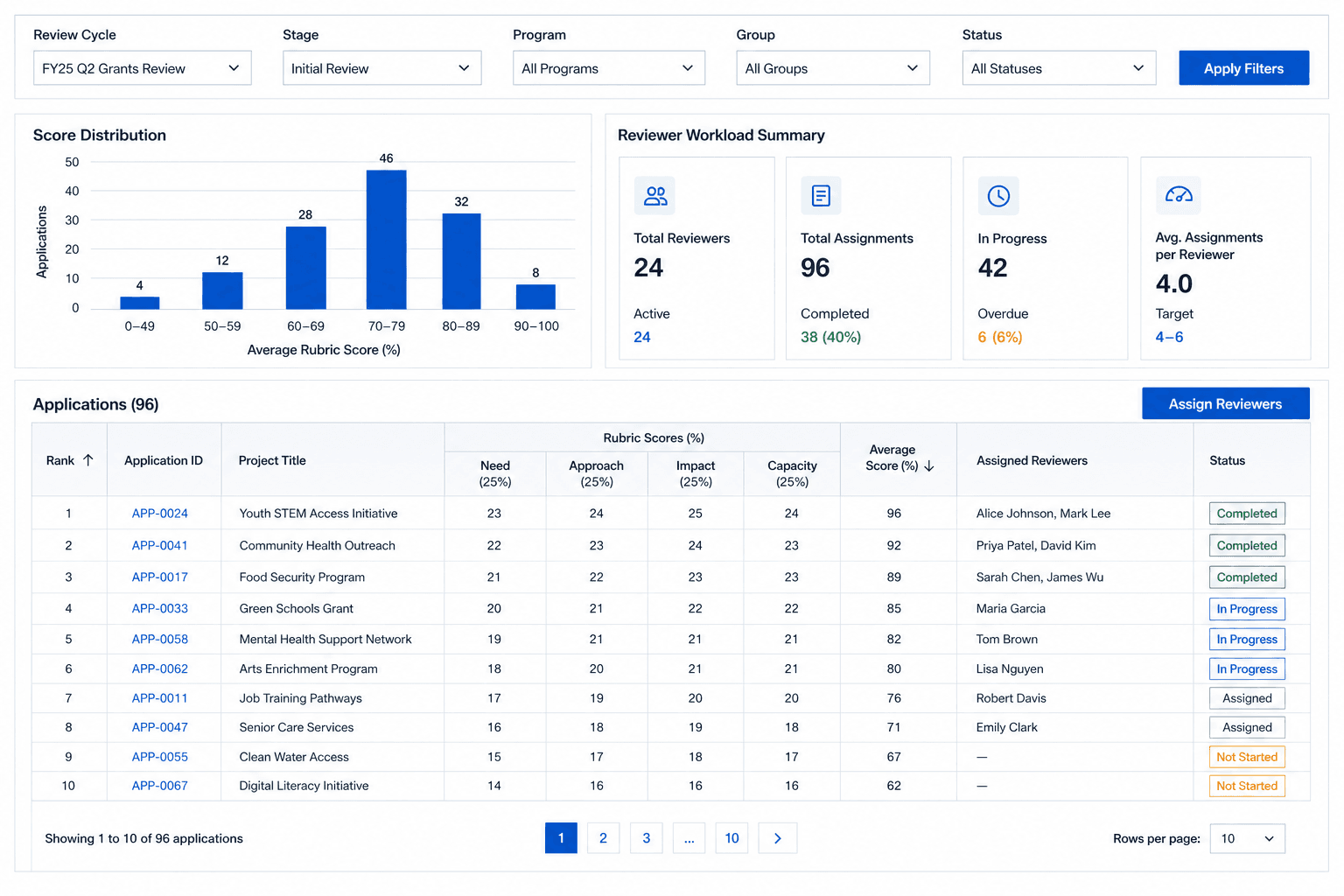Image resolution: width=1344 pixels, height=896 pixels.
Task: Click the Avg. Assignments gauge icon
Action: pyautogui.click(x=1178, y=195)
